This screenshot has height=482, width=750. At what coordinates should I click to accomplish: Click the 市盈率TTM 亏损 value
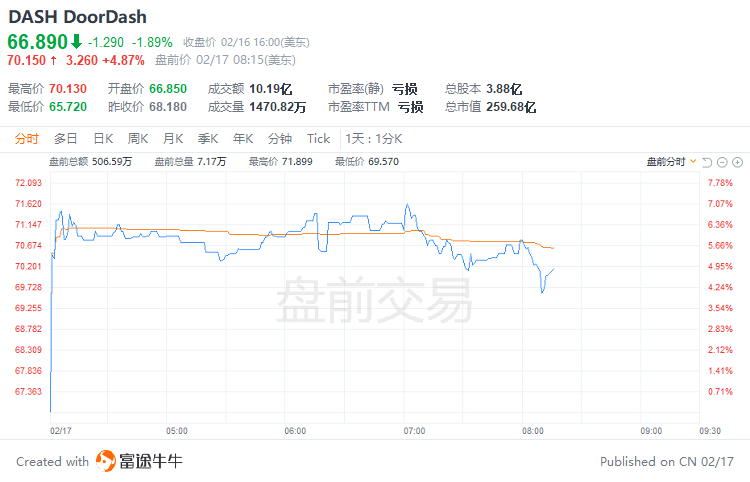click(410, 106)
